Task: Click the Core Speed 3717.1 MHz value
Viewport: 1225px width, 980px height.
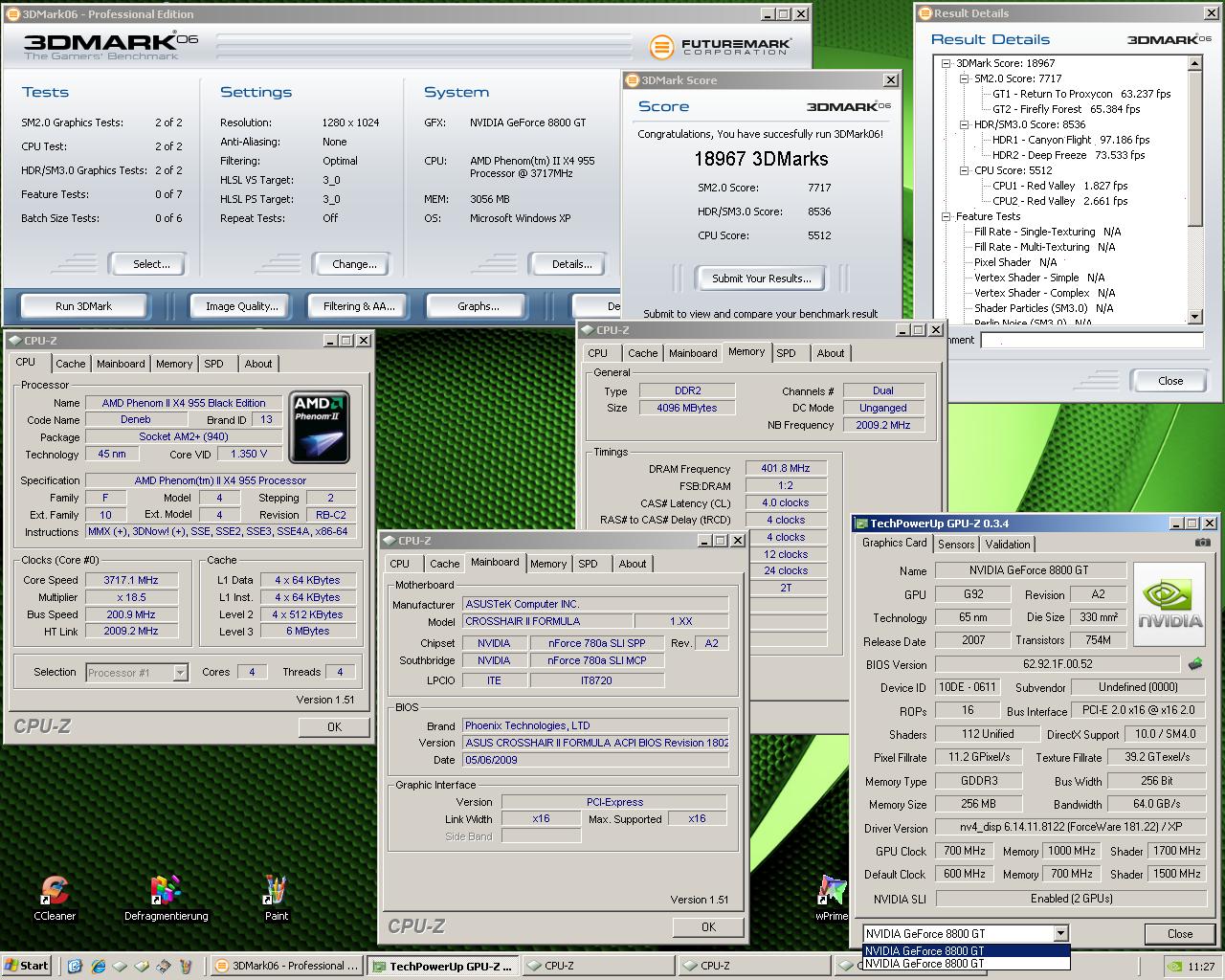Action: [x=131, y=580]
